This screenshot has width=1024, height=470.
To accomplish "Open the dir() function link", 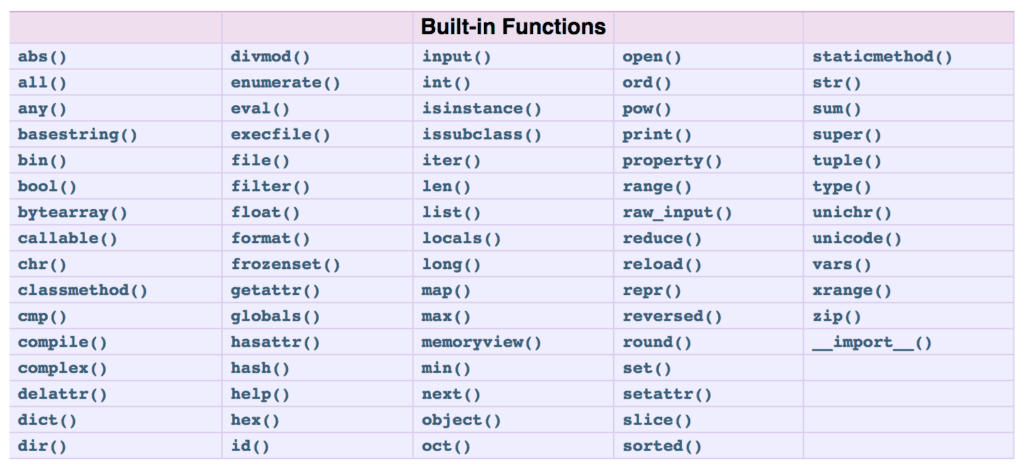I will (42, 446).
